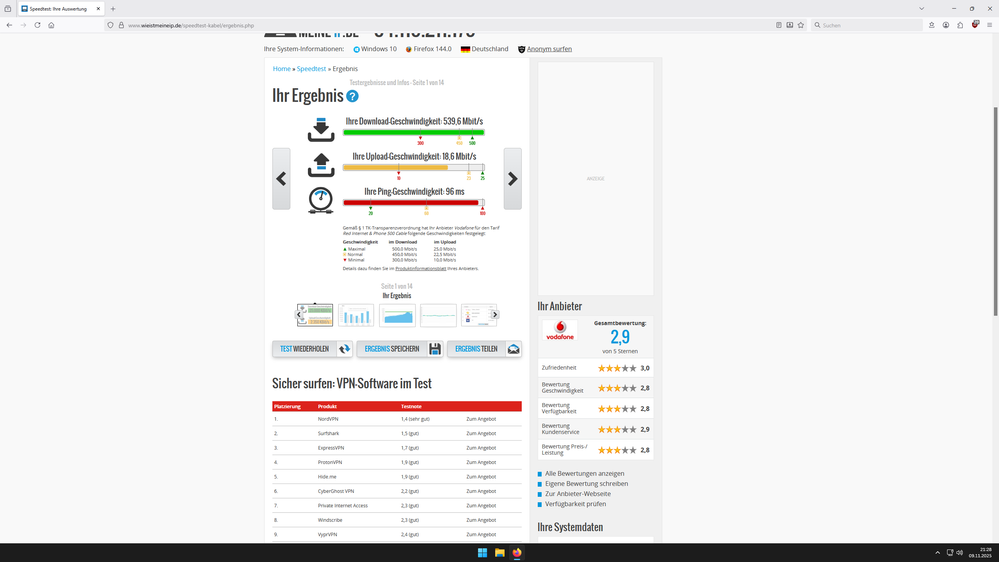Screen dimensions: 999x562
Task: Click the Vodafone provider logo
Action: (560, 331)
